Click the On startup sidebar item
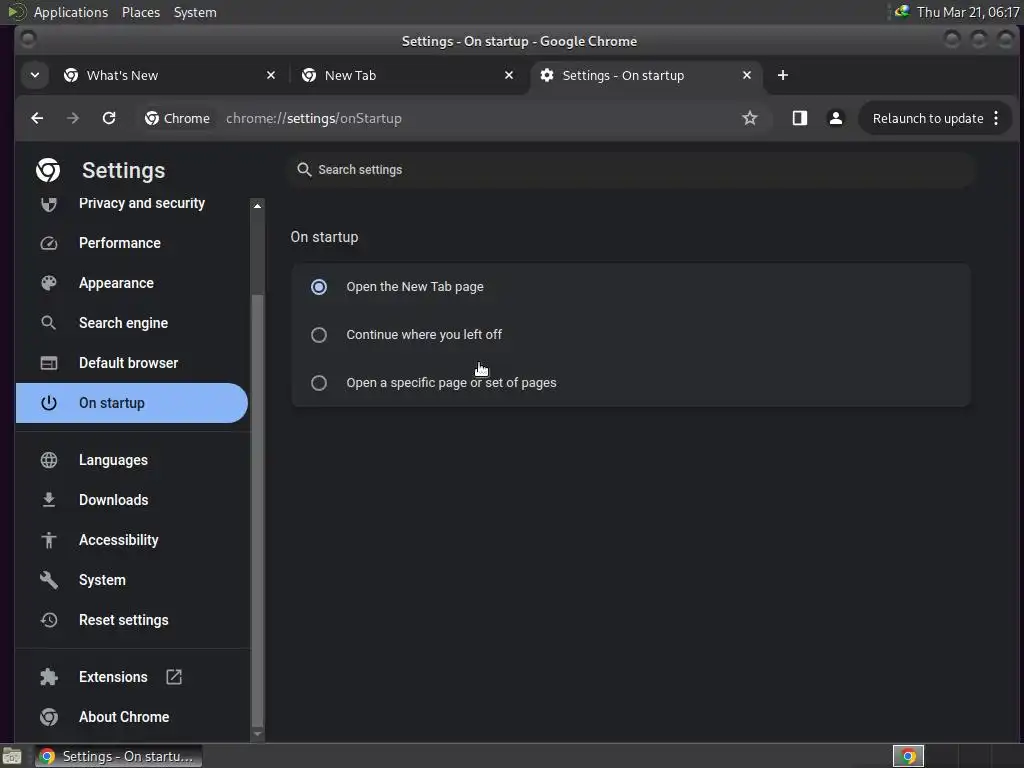The width and height of the screenshot is (1024, 768). click(x=132, y=403)
